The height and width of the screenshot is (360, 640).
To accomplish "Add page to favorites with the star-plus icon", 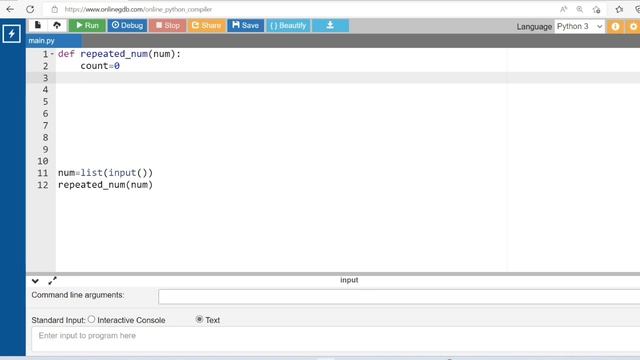I will pos(597,9).
